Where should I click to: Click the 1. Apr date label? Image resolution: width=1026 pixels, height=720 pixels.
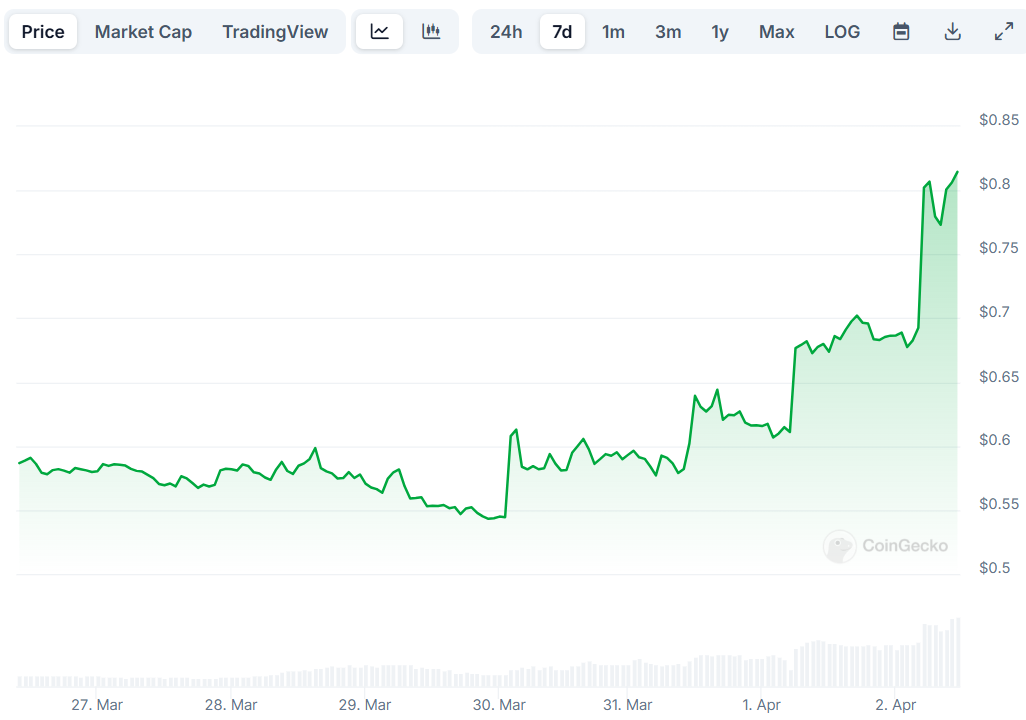[x=761, y=705]
